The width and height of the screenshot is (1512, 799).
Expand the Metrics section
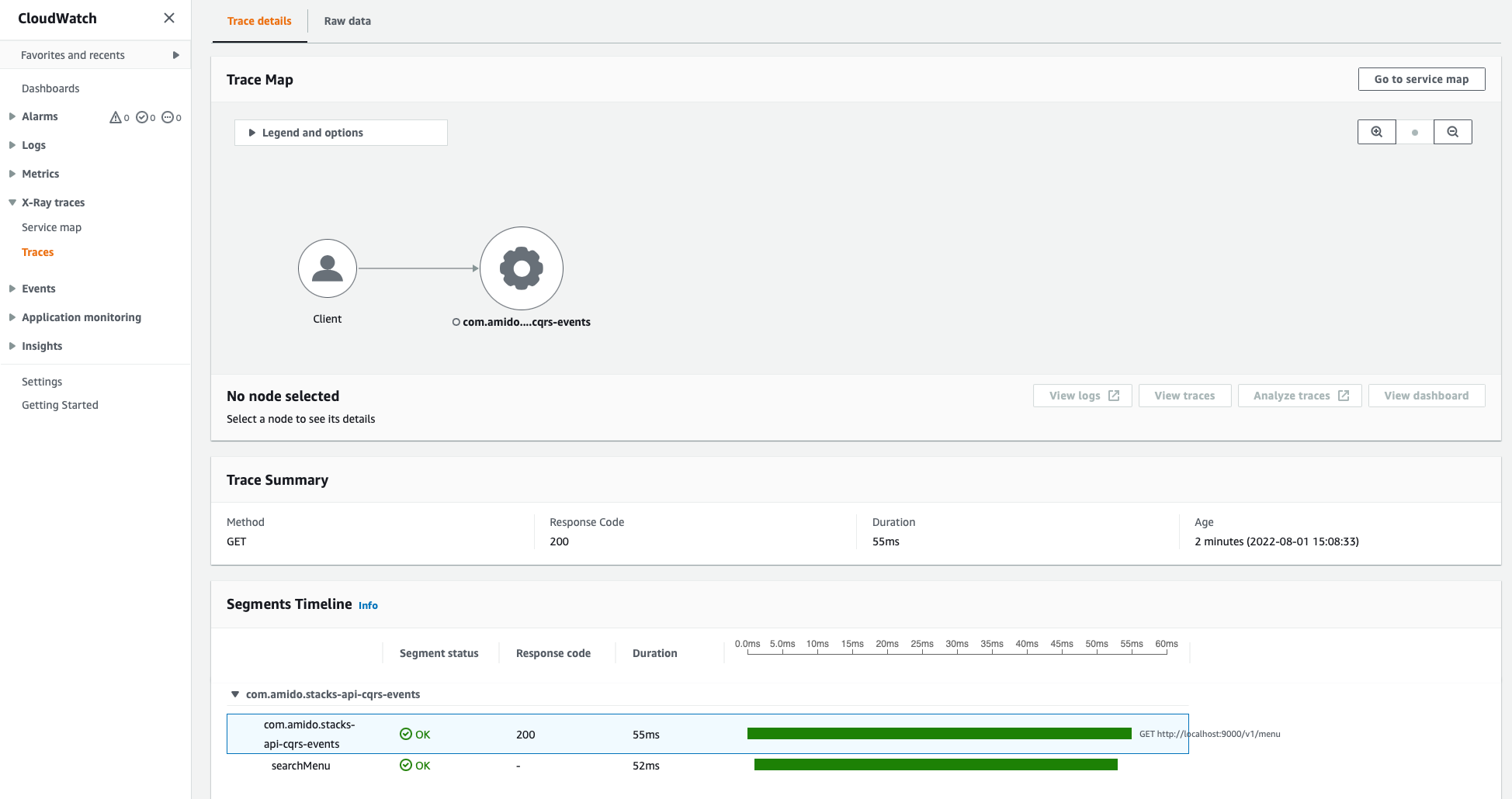coord(12,174)
